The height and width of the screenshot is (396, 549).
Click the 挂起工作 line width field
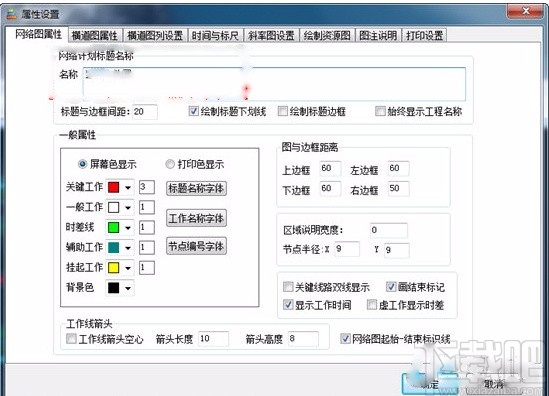click(x=147, y=268)
